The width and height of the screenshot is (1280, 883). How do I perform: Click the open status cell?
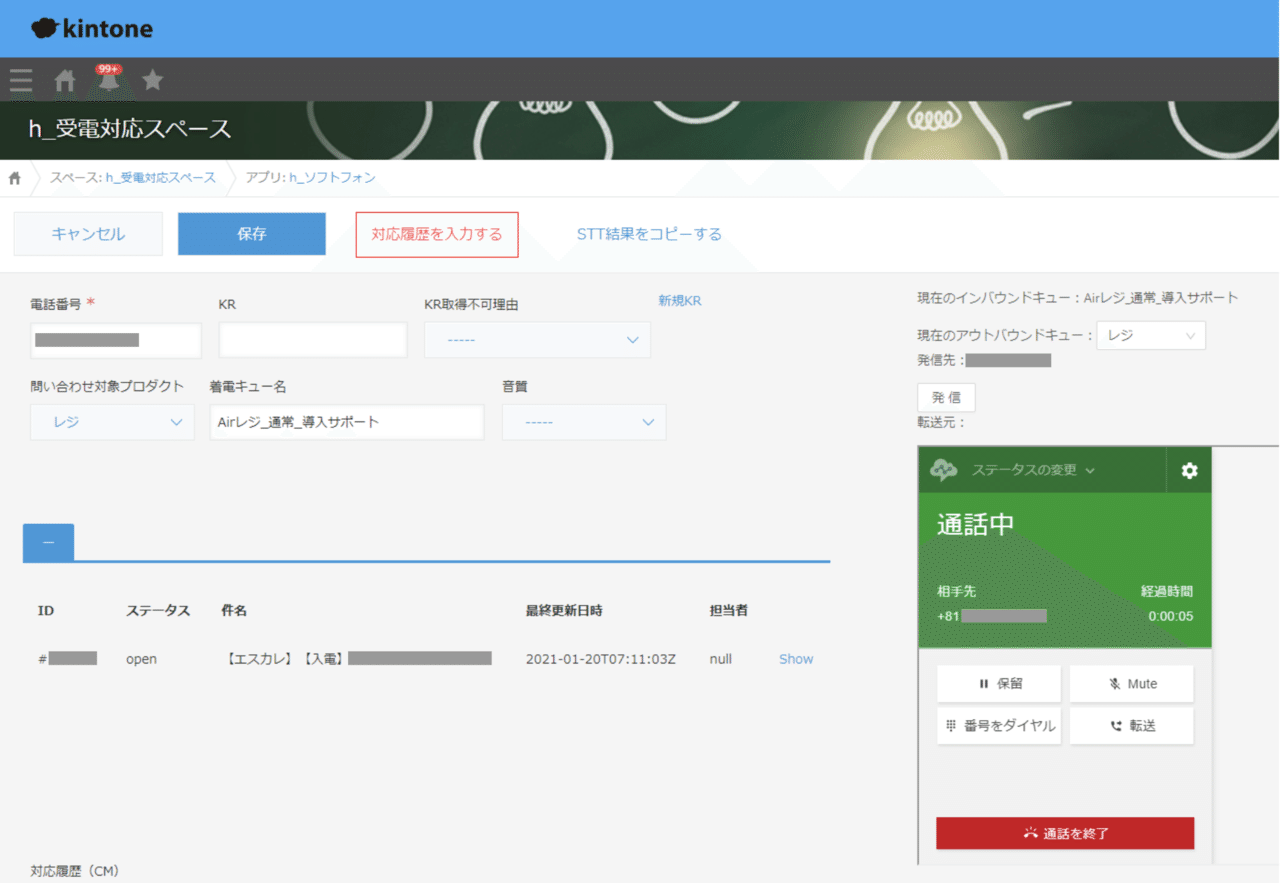tap(141, 659)
